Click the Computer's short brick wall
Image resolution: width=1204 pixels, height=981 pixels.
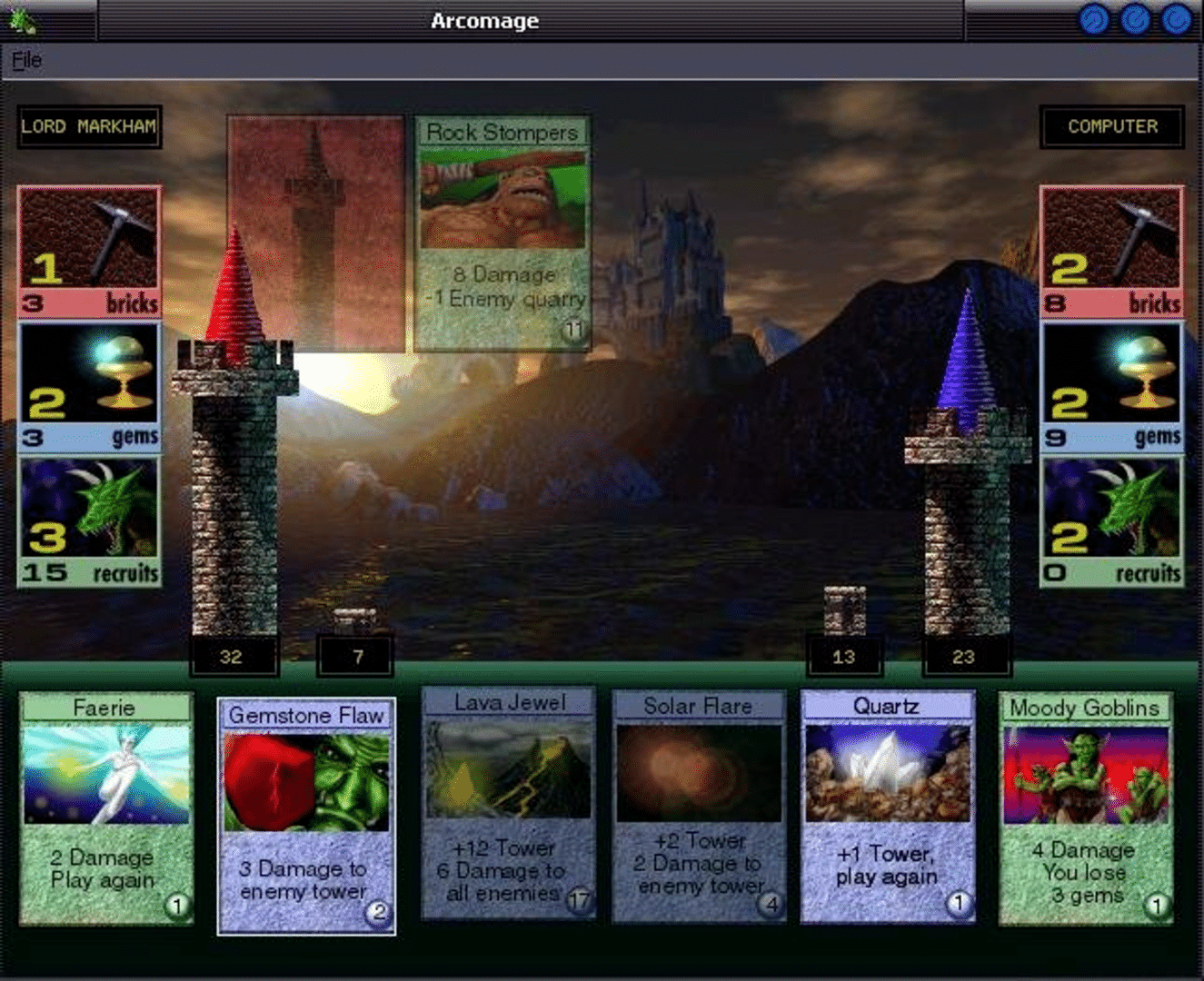pos(844,610)
